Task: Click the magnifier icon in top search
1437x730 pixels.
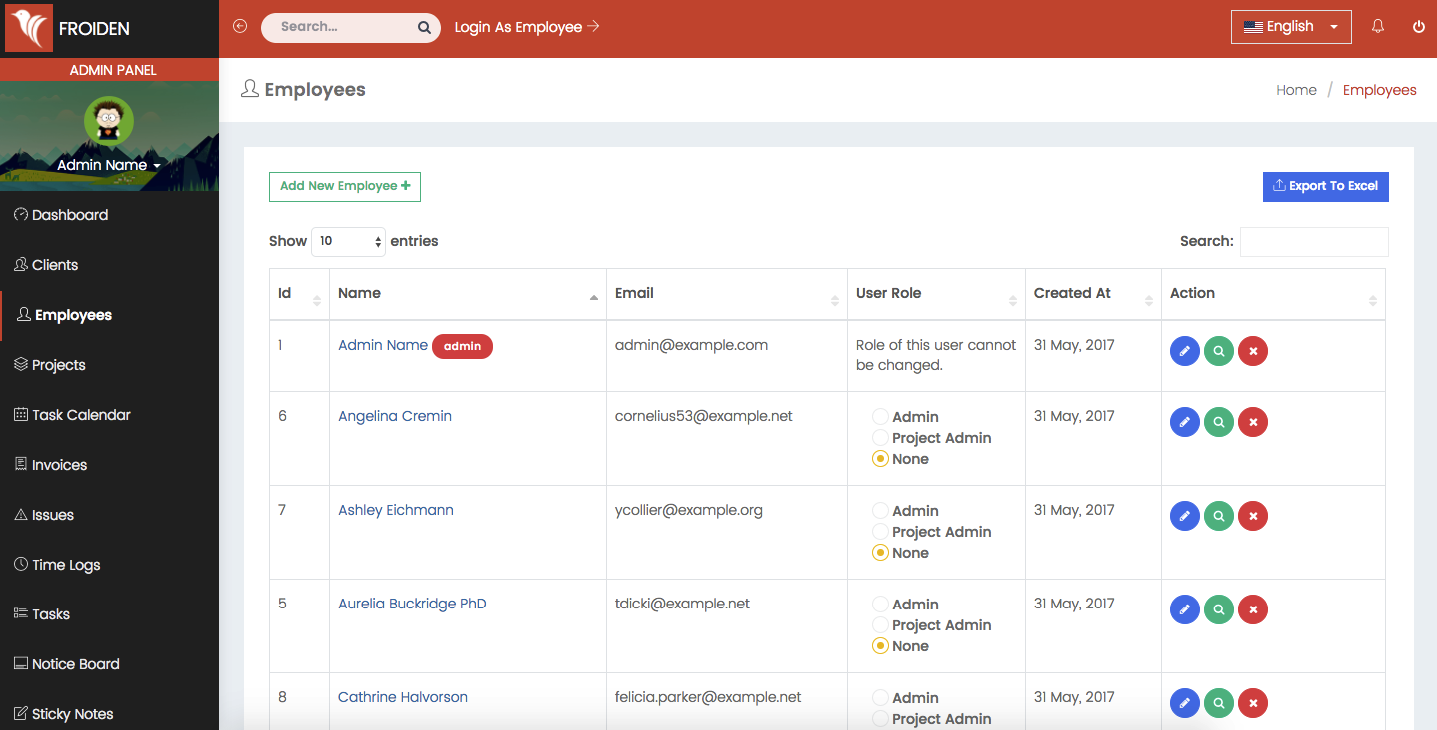Action: point(424,28)
